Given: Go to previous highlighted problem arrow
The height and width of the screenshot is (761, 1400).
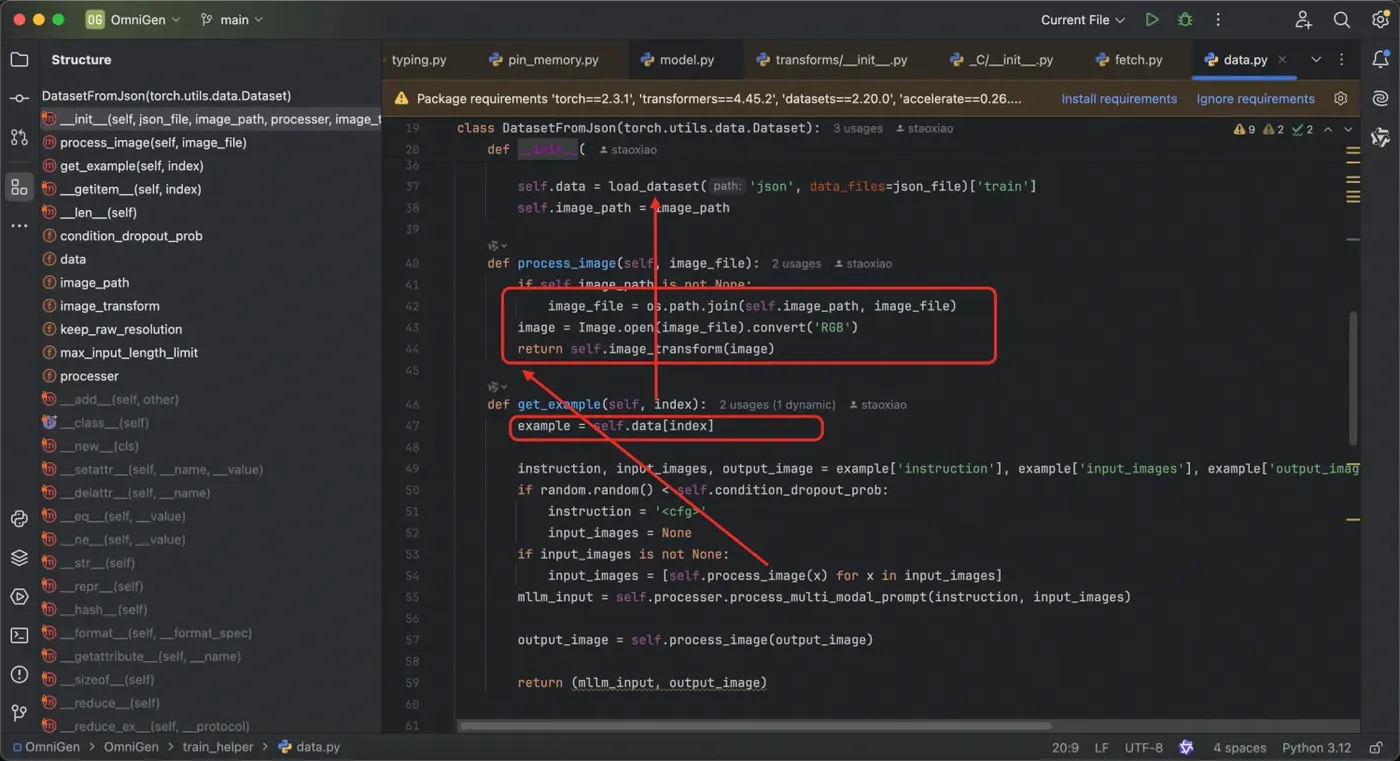Looking at the screenshot, I should point(1328,129).
